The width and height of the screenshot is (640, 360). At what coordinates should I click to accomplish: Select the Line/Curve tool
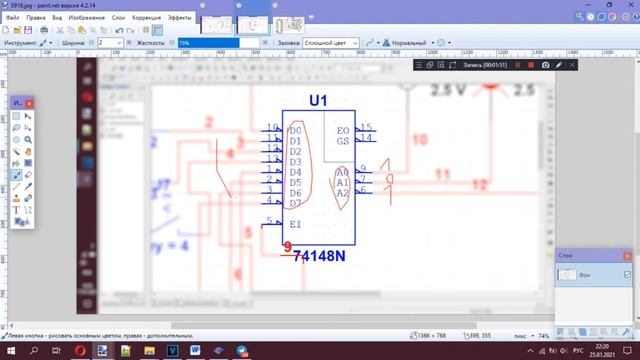point(28,210)
